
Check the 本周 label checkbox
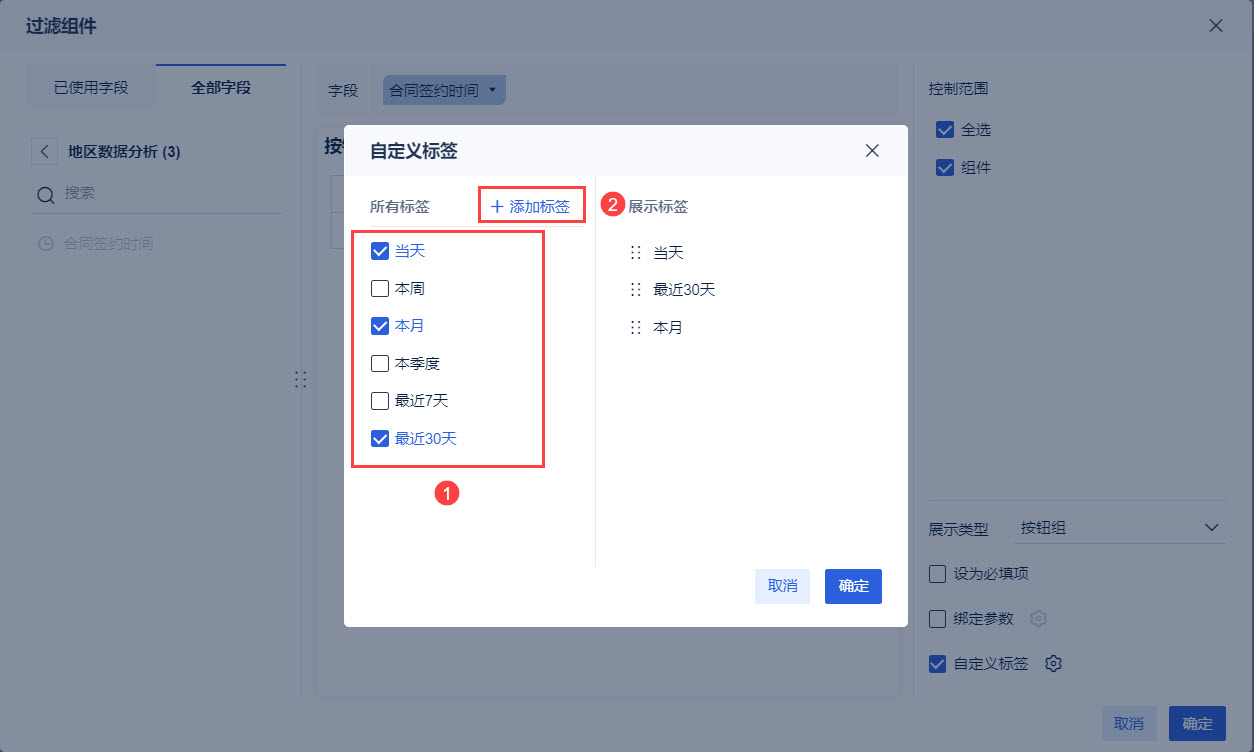click(x=380, y=289)
